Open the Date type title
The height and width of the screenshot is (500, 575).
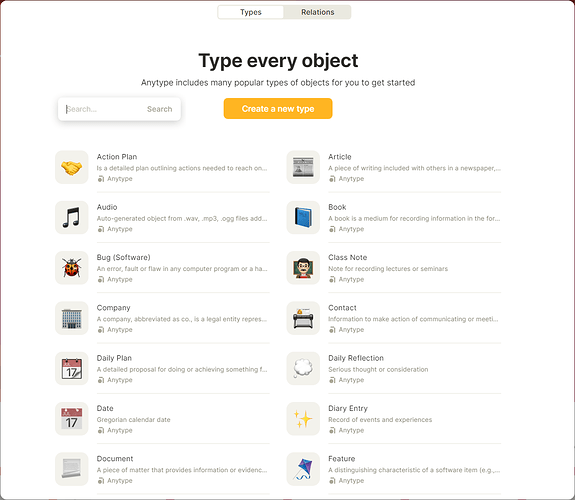[x=105, y=408]
